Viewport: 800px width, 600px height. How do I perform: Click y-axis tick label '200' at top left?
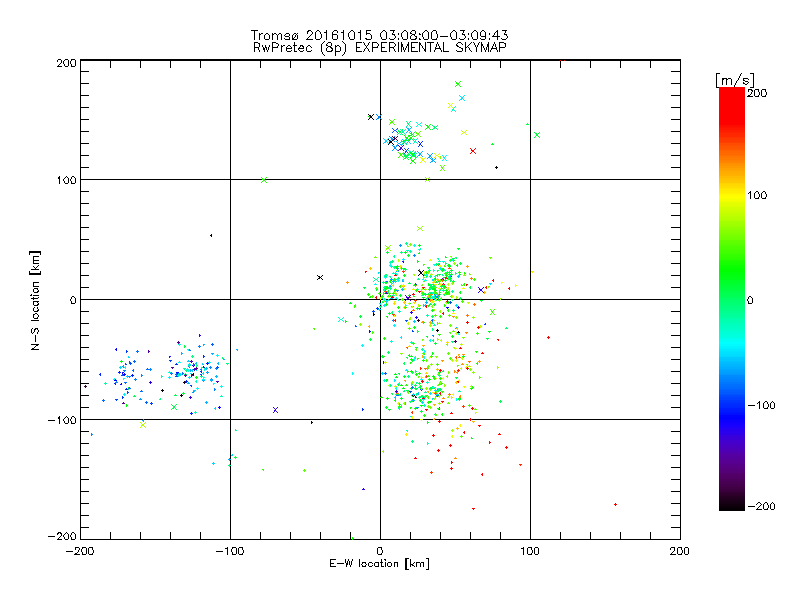click(66, 63)
